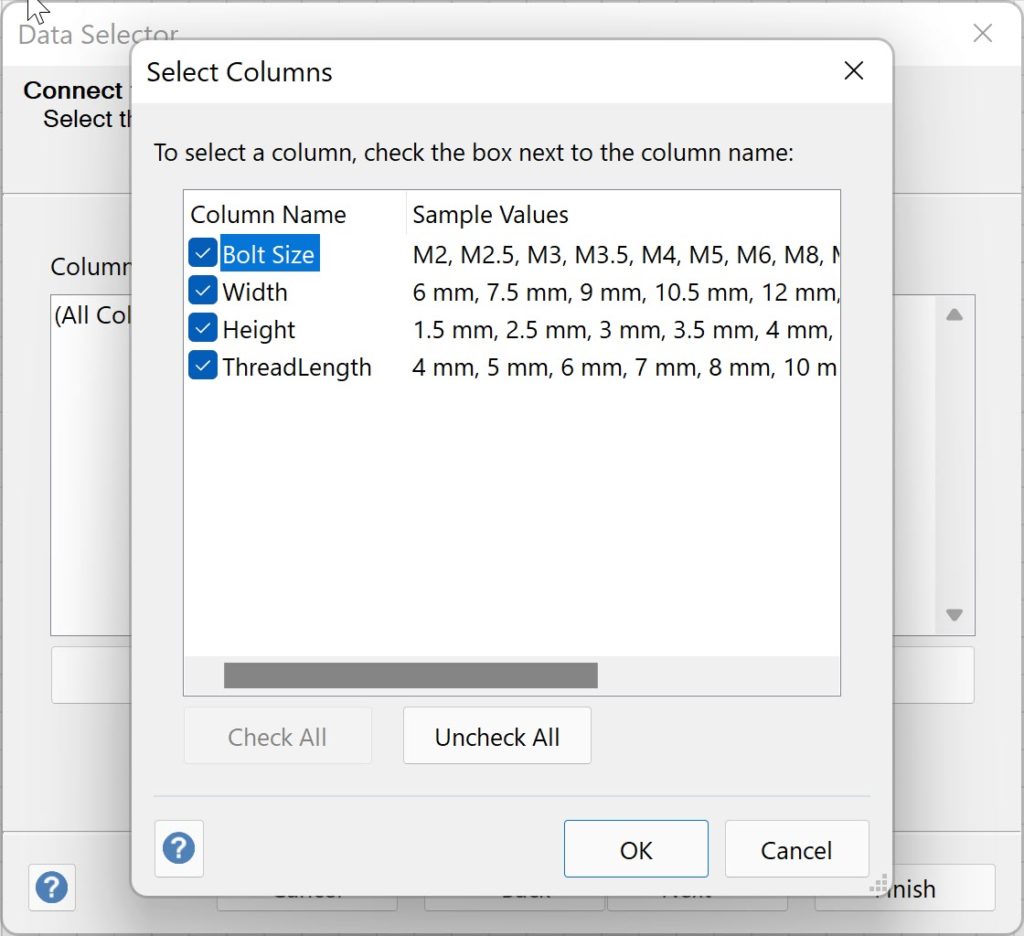
Task: Cancel the Select Columns dialog
Action: click(796, 850)
